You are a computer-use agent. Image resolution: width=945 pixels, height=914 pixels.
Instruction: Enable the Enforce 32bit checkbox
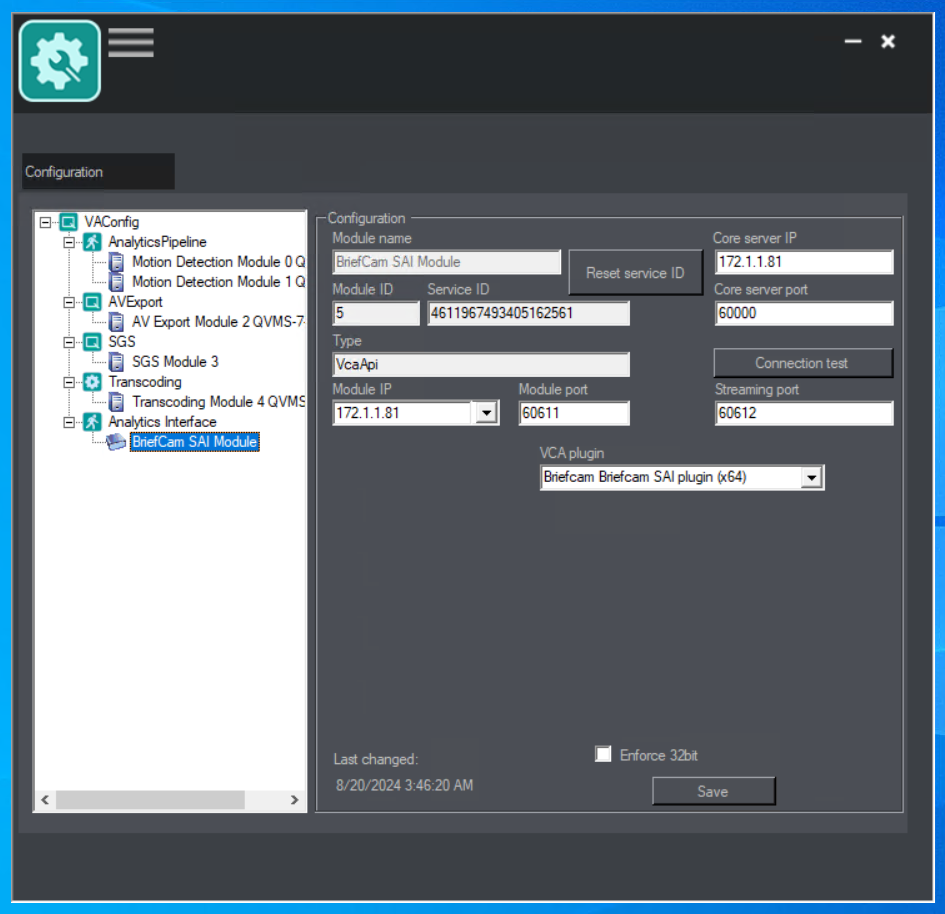tap(603, 754)
